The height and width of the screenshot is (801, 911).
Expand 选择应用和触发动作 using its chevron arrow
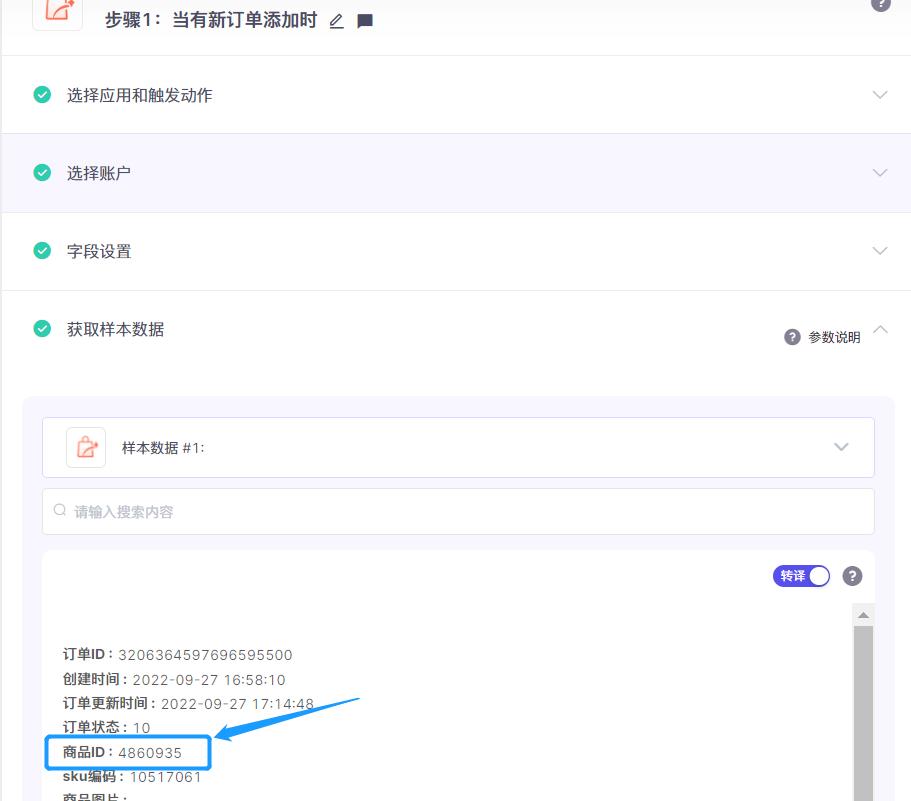click(880, 95)
